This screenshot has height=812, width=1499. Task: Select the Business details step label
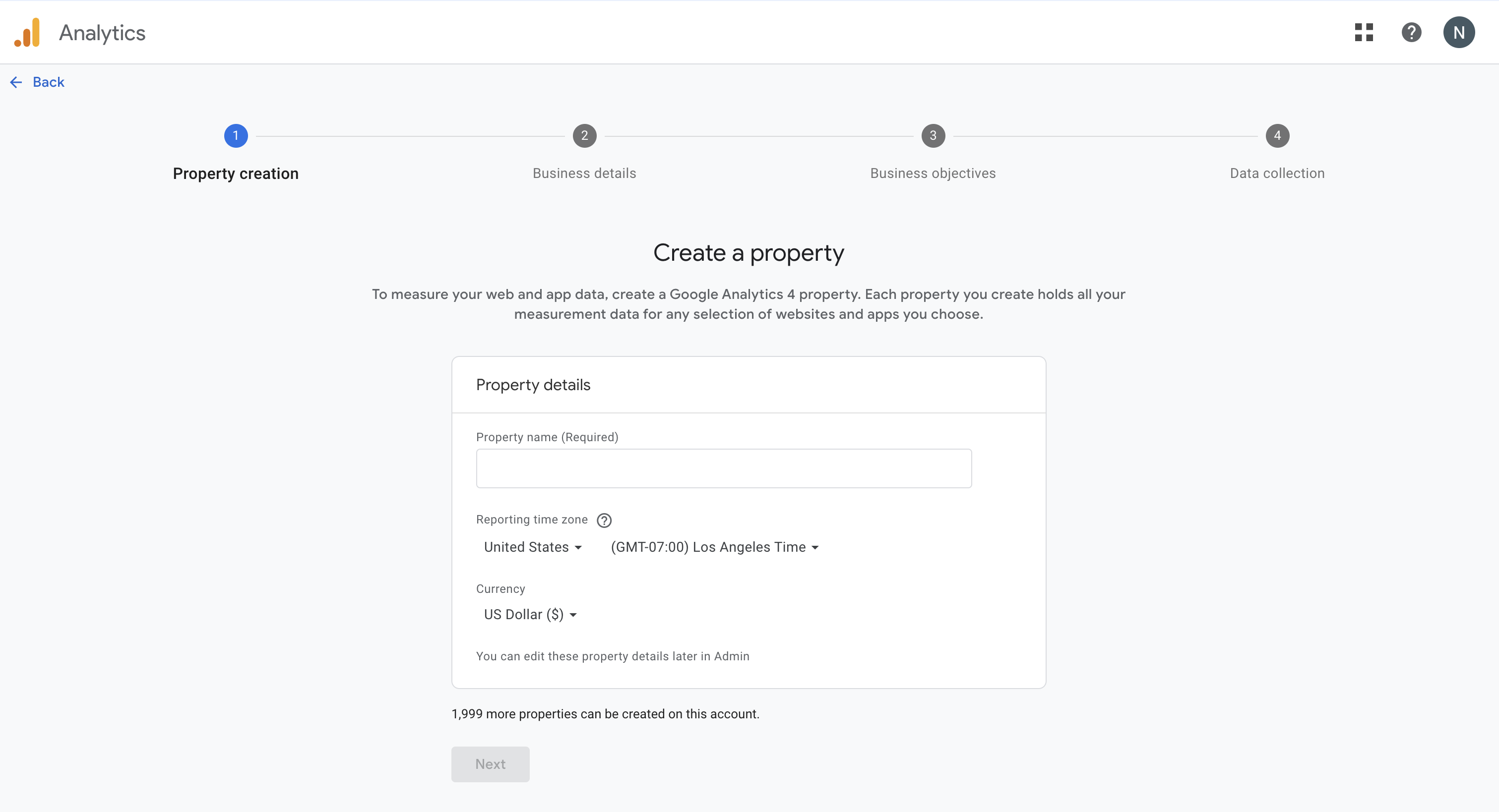pos(584,174)
